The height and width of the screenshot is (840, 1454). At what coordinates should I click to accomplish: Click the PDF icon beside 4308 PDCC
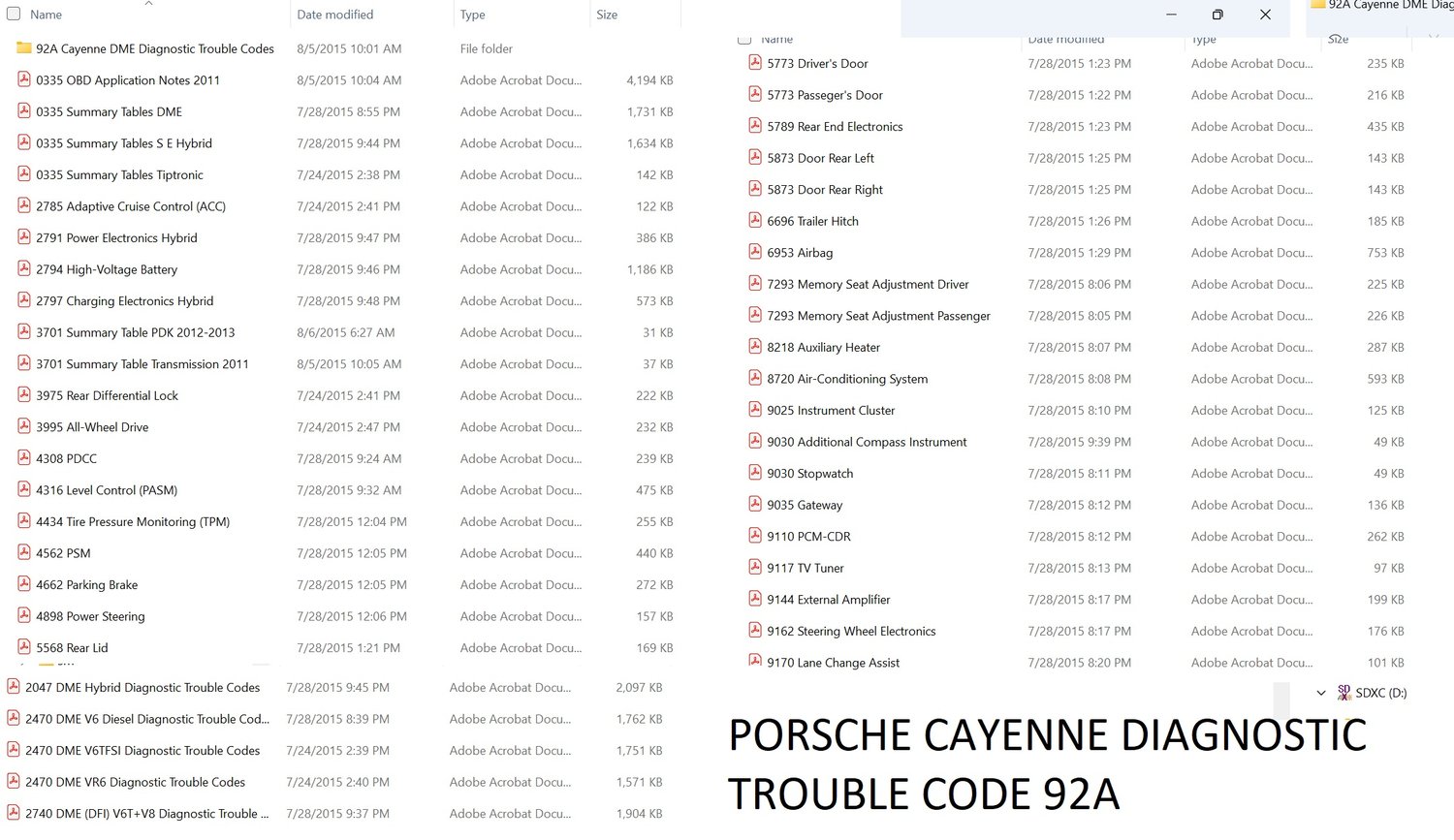[x=24, y=458]
